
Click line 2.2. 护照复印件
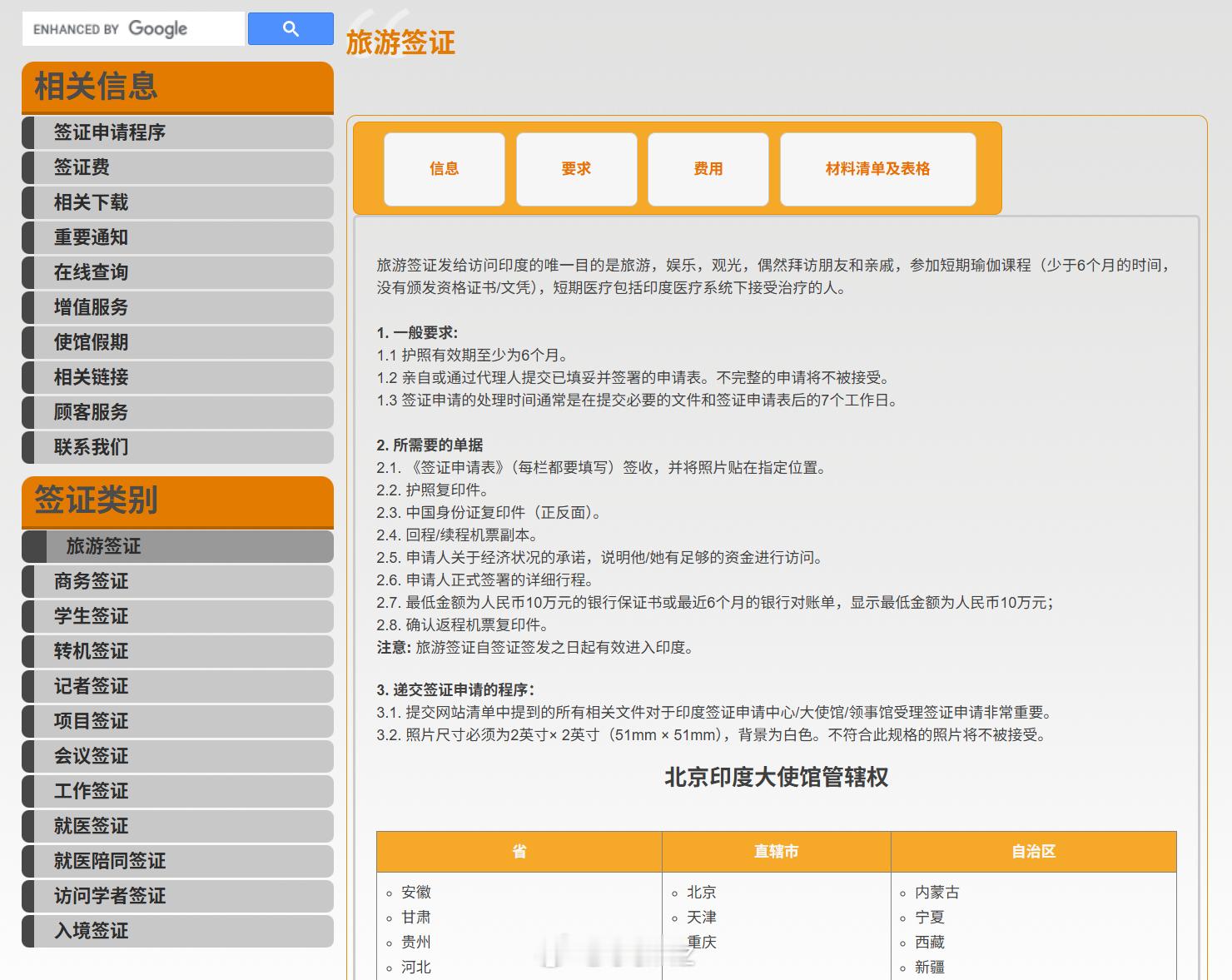coord(433,490)
